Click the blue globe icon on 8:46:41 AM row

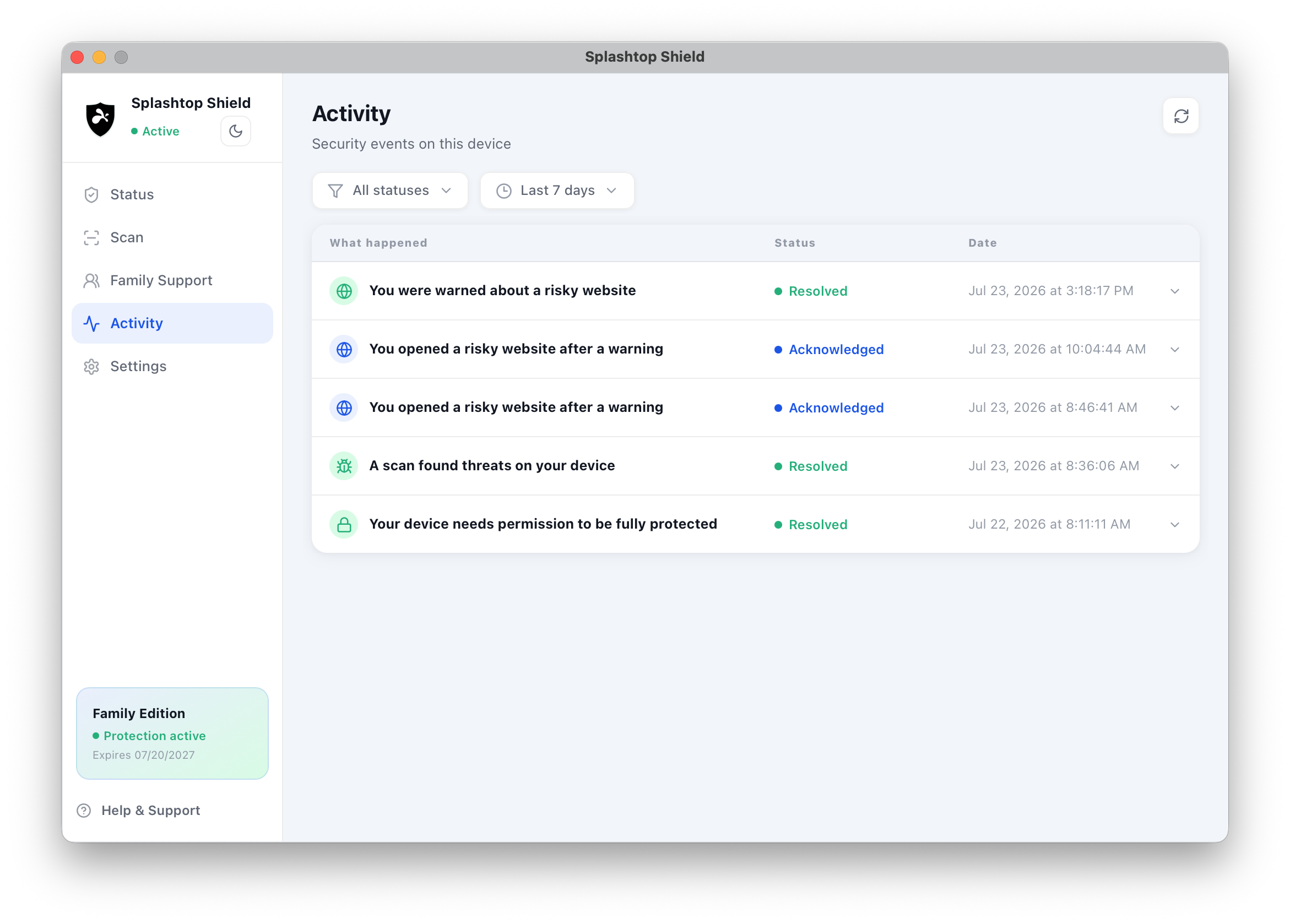tap(344, 407)
